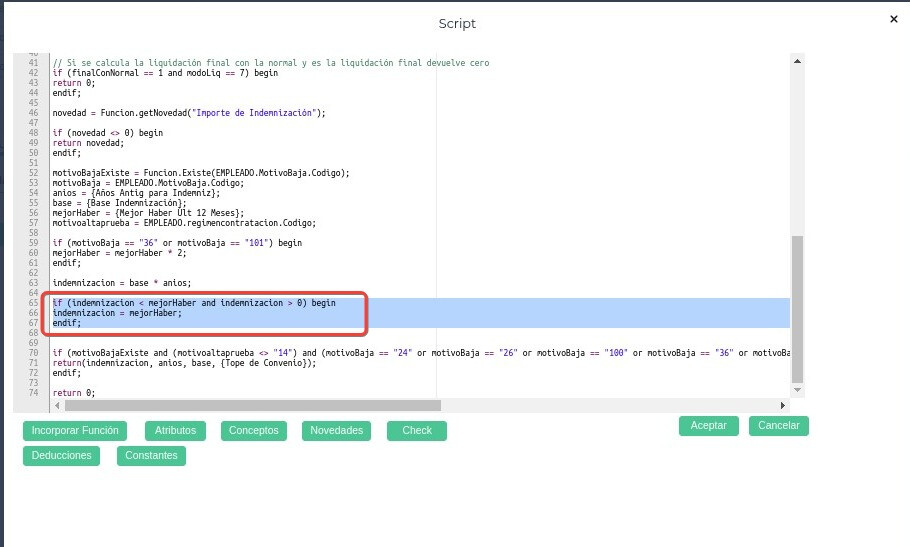
Task: Click line 'if (finalConNormal == 1 and modoLiq == 7) begin'
Action: tap(165, 73)
